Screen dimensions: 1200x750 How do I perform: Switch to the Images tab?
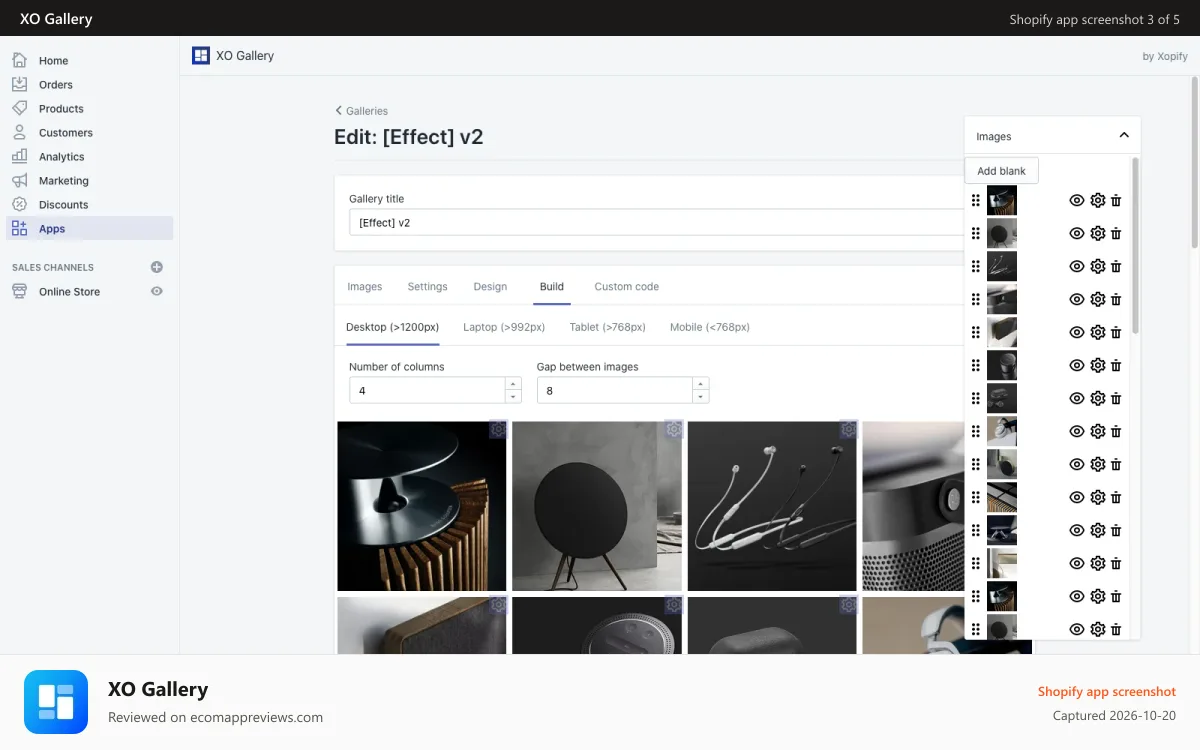point(364,286)
